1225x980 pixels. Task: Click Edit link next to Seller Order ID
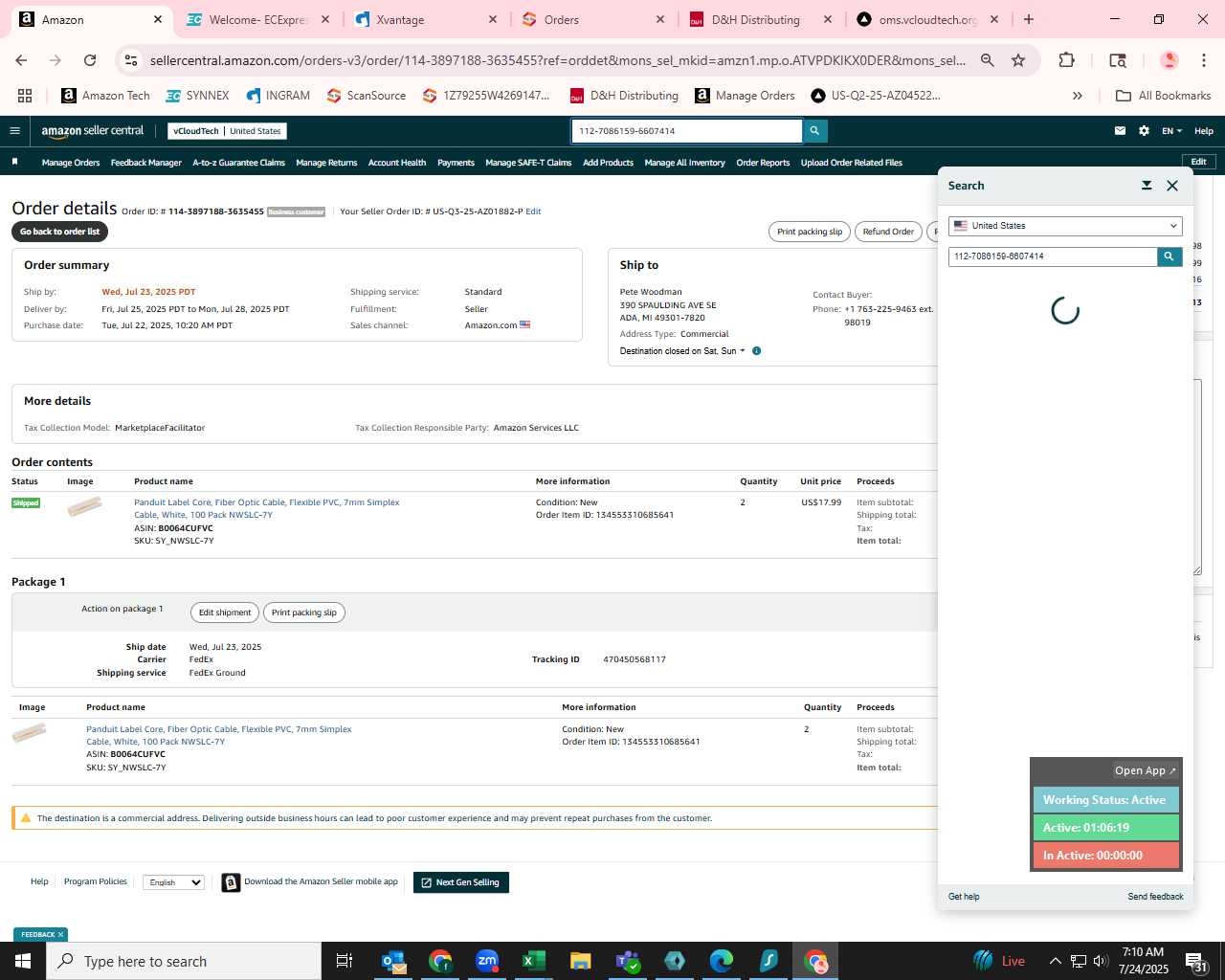(x=533, y=212)
